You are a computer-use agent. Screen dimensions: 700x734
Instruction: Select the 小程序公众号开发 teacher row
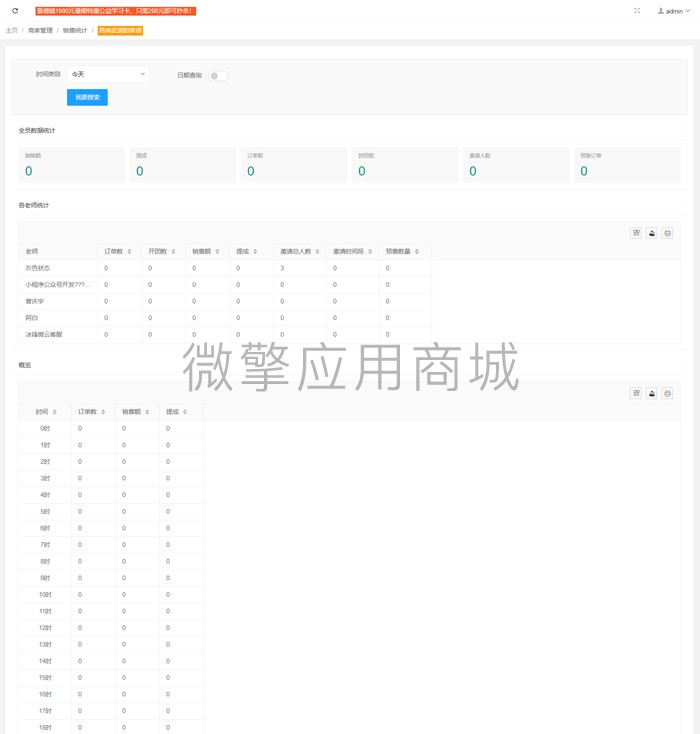(225, 285)
